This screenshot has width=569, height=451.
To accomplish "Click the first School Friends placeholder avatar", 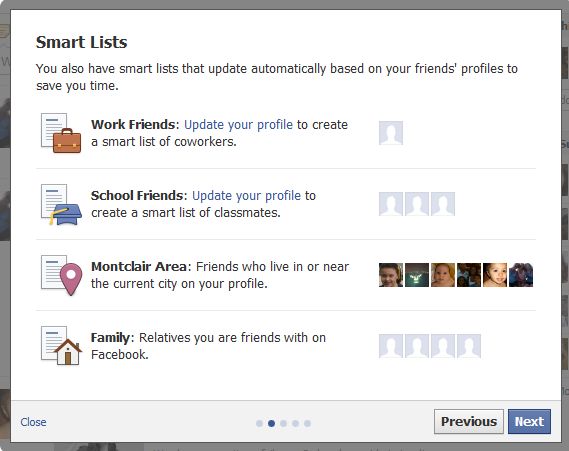I will [391, 204].
